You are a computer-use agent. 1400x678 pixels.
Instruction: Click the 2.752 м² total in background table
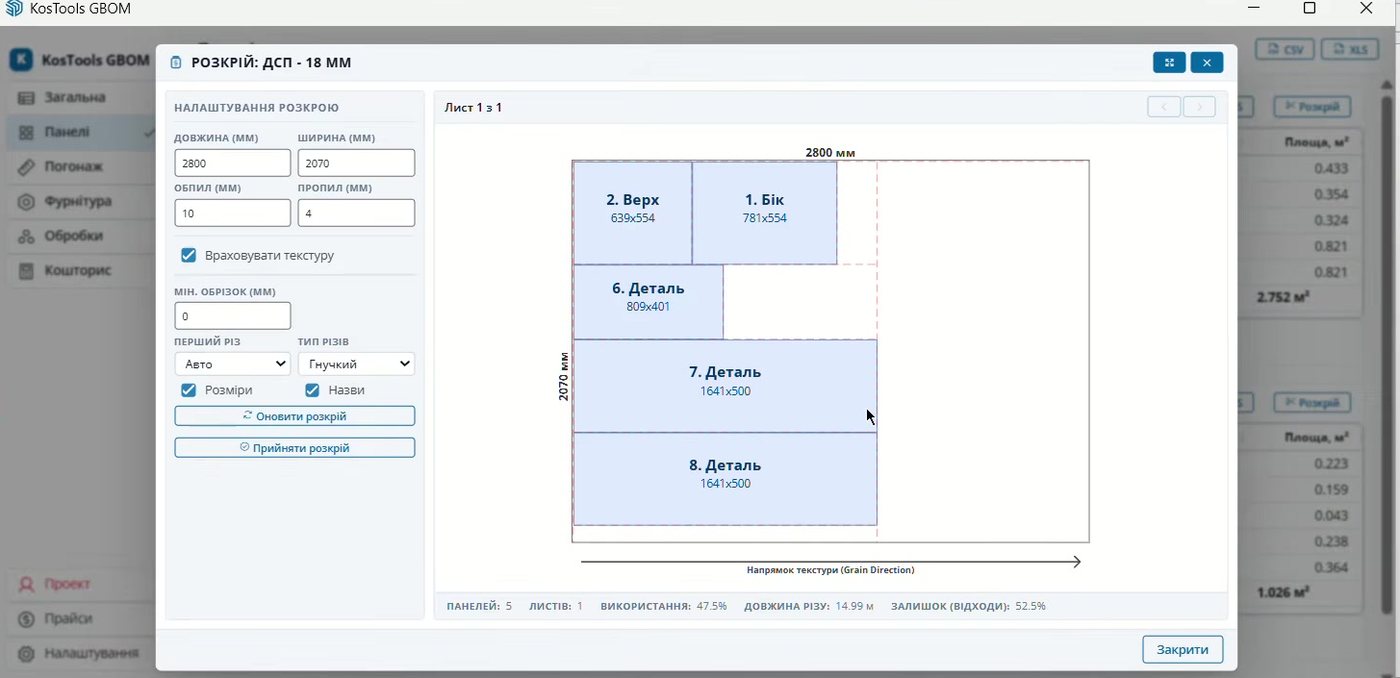click(1284, 297)
